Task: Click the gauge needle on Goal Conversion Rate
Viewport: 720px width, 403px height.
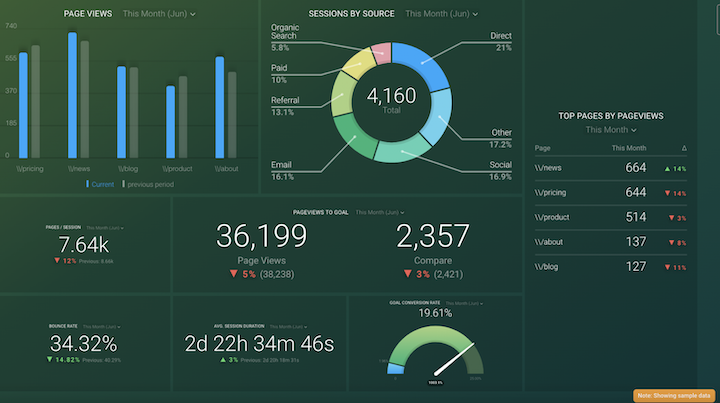Action: (454, 359)
